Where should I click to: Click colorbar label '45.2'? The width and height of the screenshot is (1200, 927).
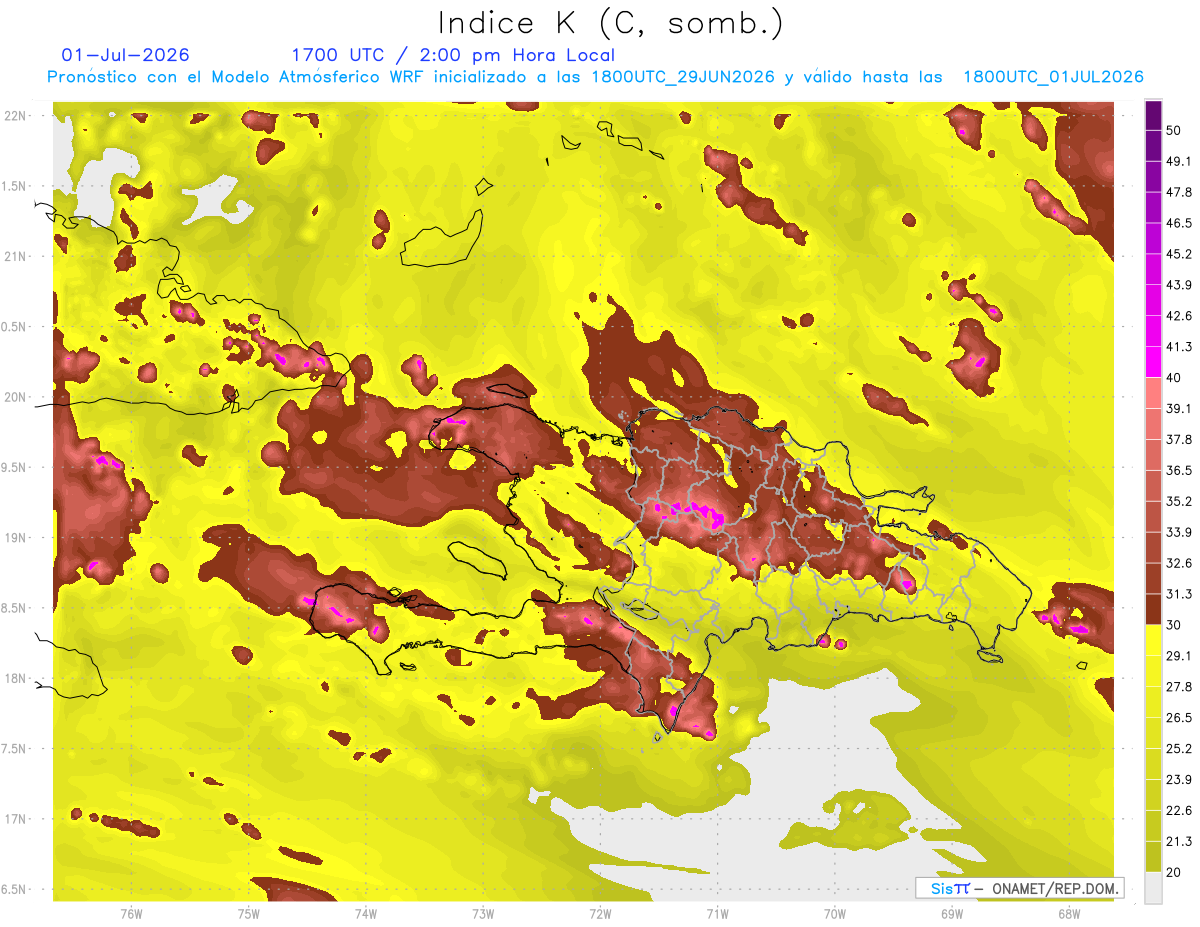point(1179,254)
